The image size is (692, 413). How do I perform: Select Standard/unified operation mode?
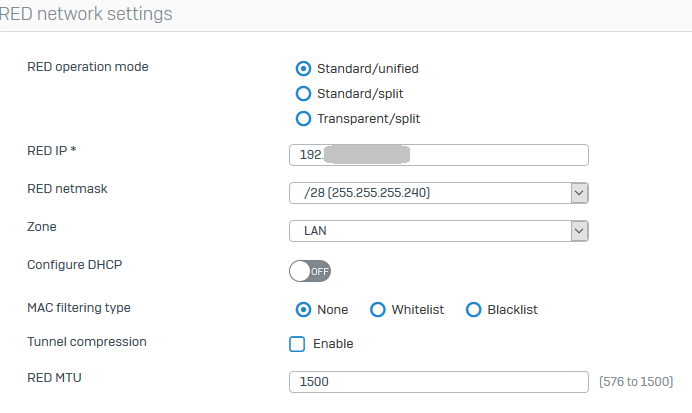pos(303,68)
